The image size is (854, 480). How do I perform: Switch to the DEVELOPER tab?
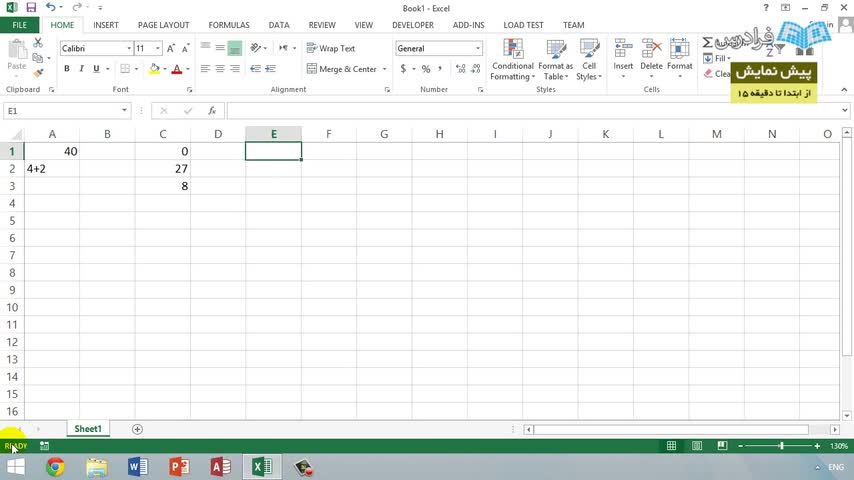413,25
